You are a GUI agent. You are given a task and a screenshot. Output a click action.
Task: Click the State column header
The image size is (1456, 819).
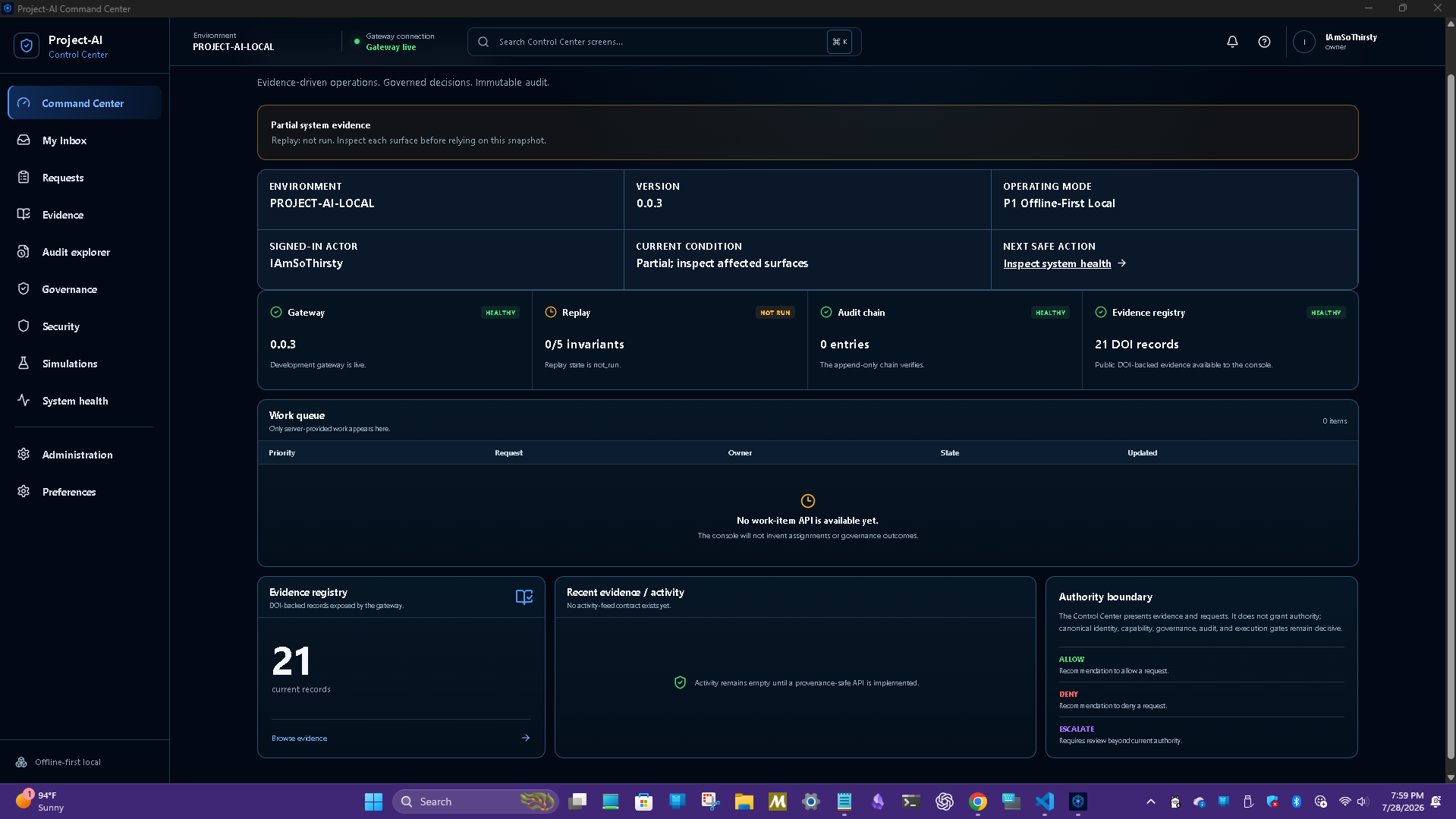pyautogui.click(x=949, y=452)
